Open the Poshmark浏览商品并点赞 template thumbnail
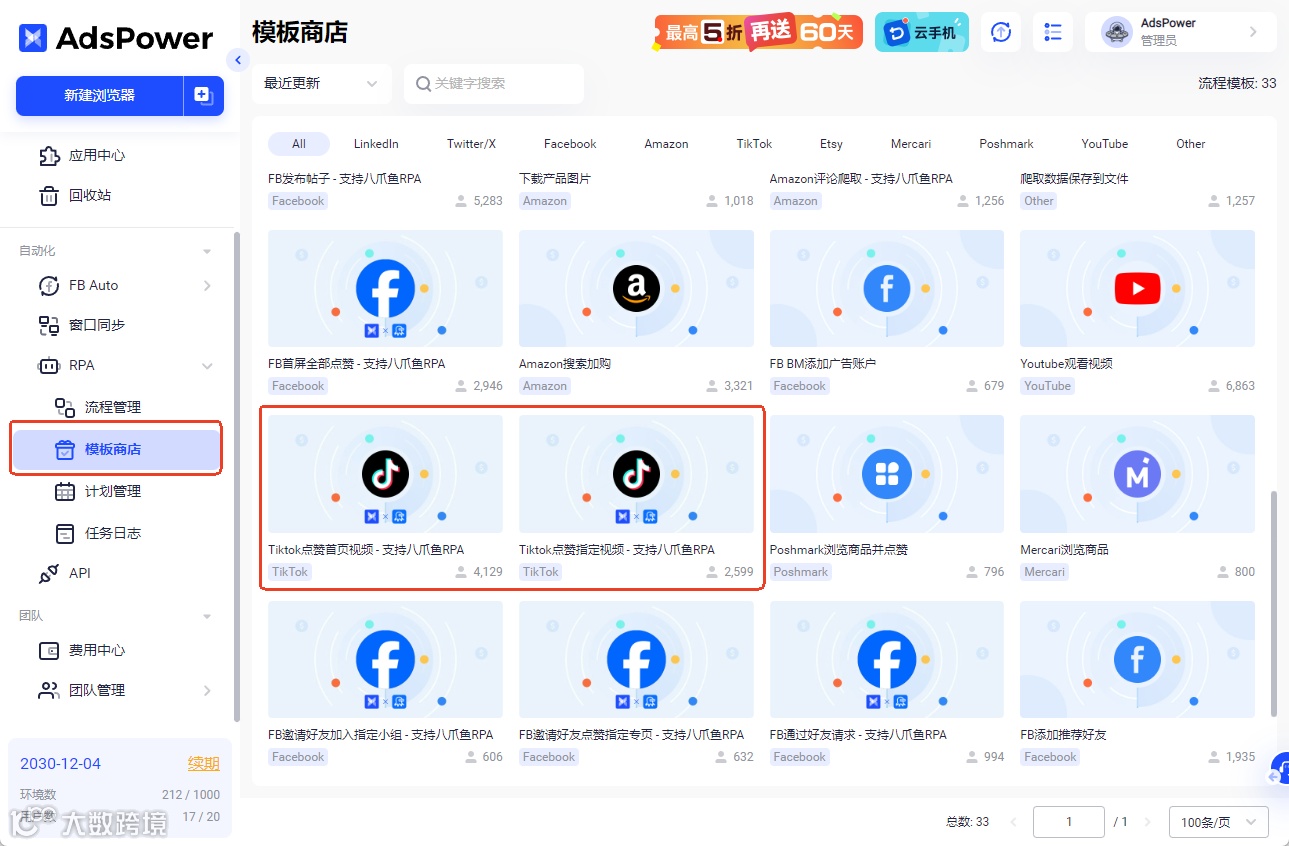Image resolution: width=1289 pixels, height=846 pixels. 887,474
